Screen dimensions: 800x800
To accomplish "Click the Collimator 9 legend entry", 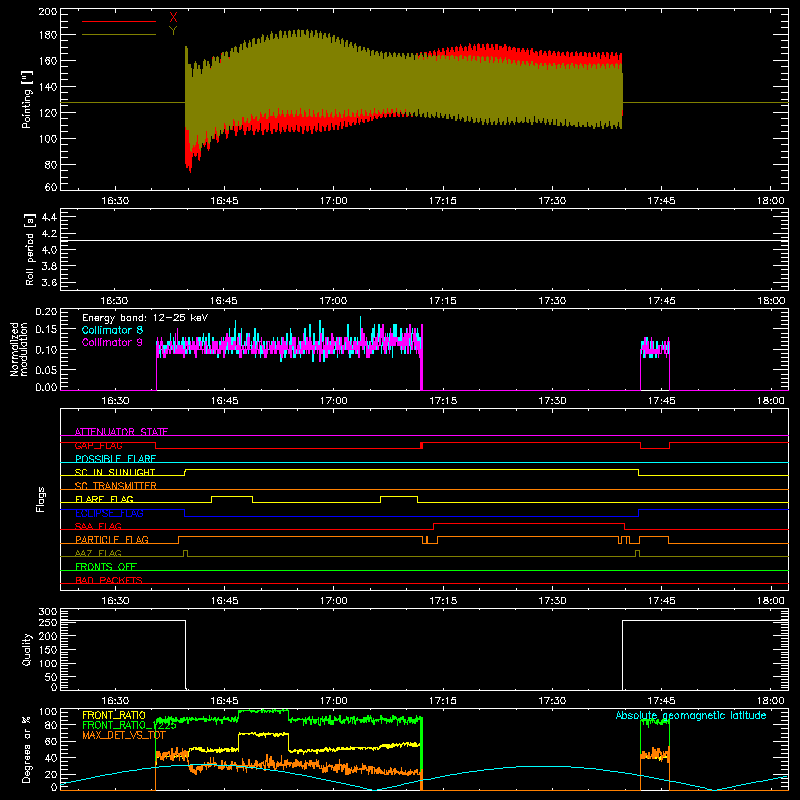I will [112, 342].
